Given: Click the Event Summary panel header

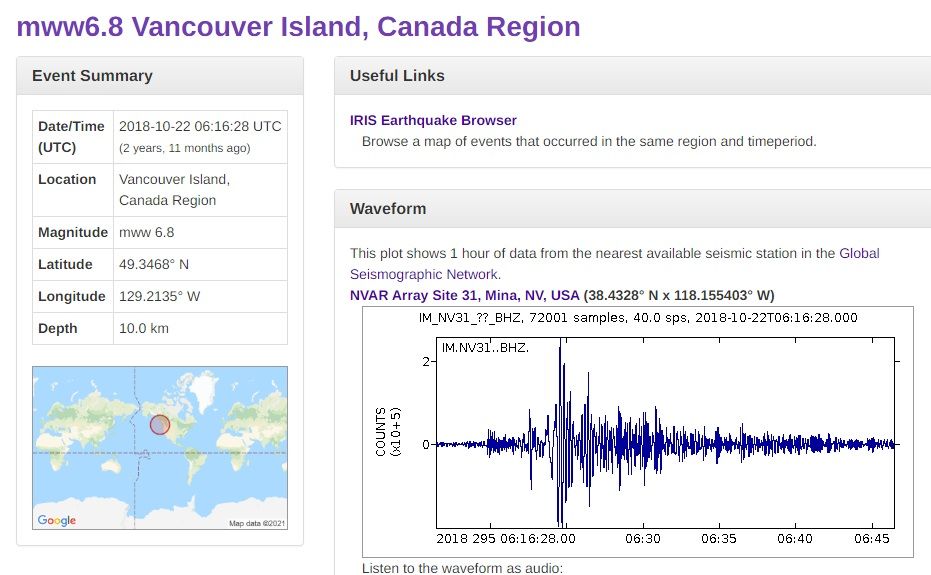Looking at the screenshot, I should point(92,76).
